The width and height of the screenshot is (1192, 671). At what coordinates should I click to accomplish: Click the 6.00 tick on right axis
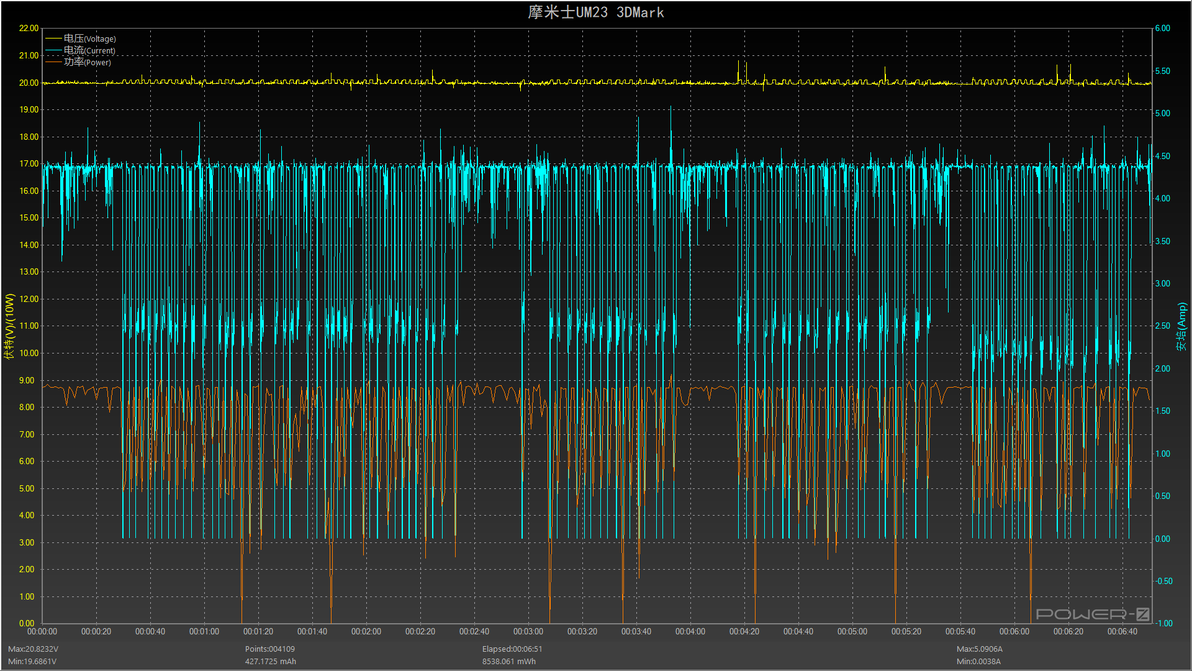(x=1162, y=28)
